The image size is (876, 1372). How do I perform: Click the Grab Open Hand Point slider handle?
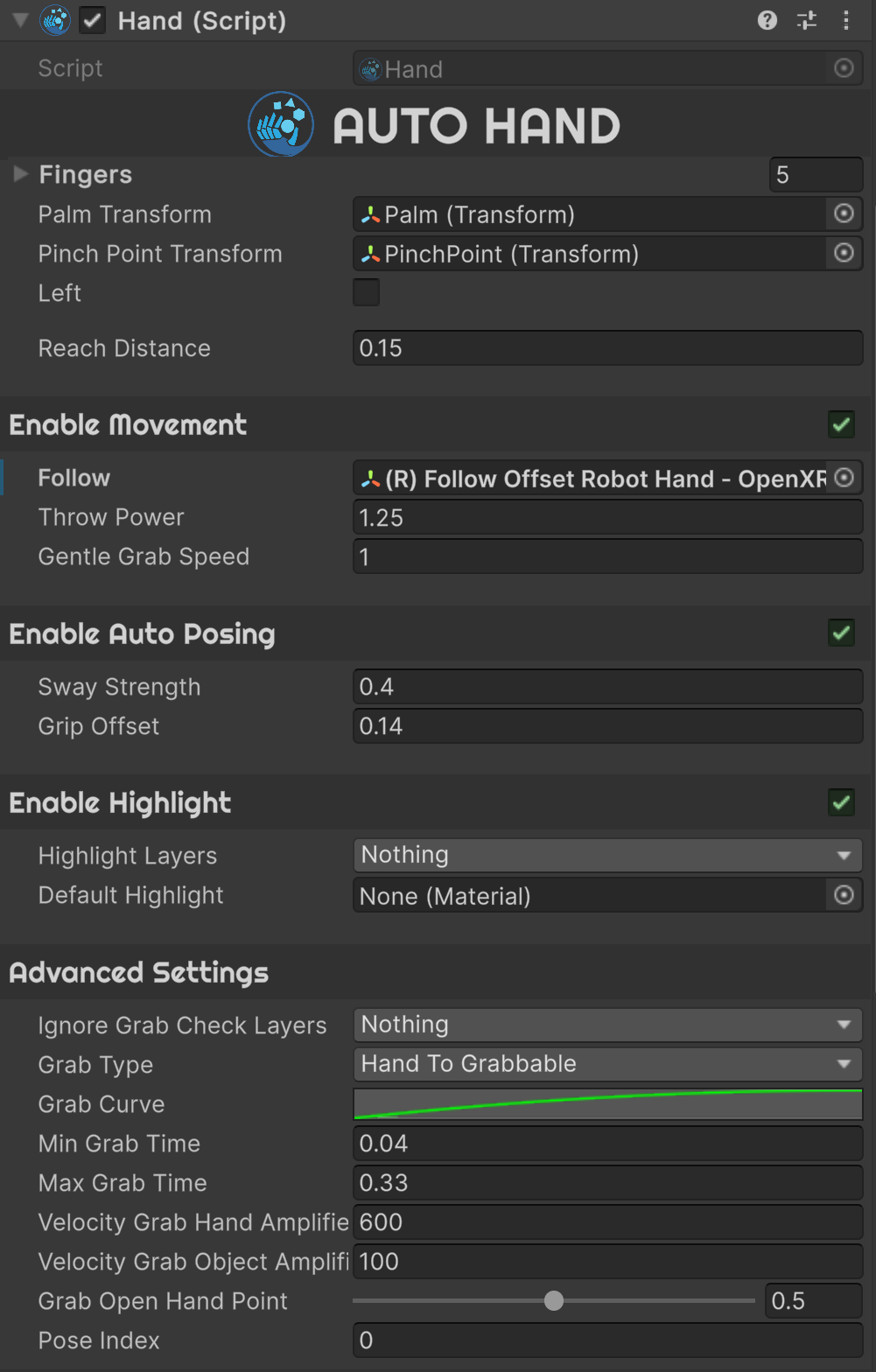pyautogui.click(x=554, y=1301)
